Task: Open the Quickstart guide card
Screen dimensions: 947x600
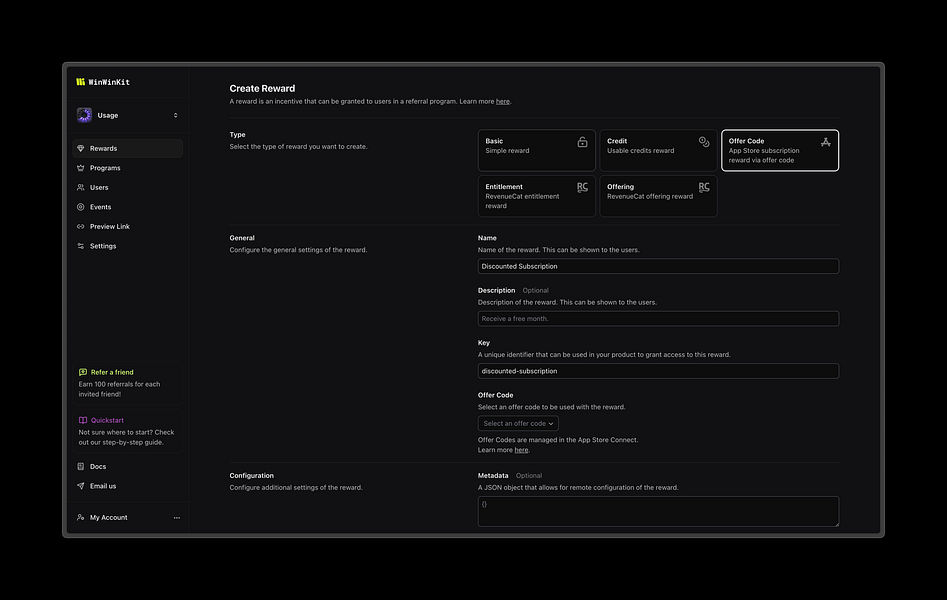Action: click(127, 431)
